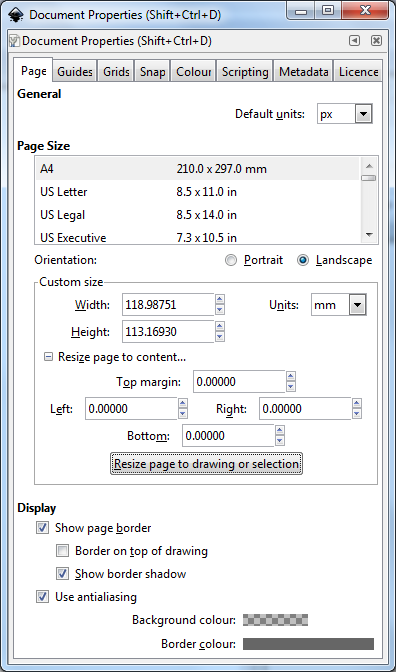
Task: Decrease Bottom margin value
Action: pos(280,441)
